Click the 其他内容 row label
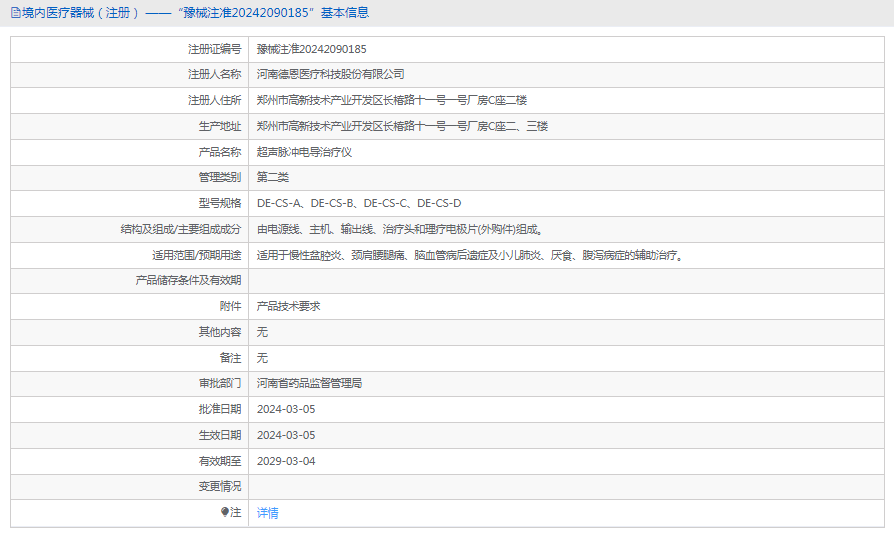Viewport: 894px width, 533px height. [x=220, y=332]
